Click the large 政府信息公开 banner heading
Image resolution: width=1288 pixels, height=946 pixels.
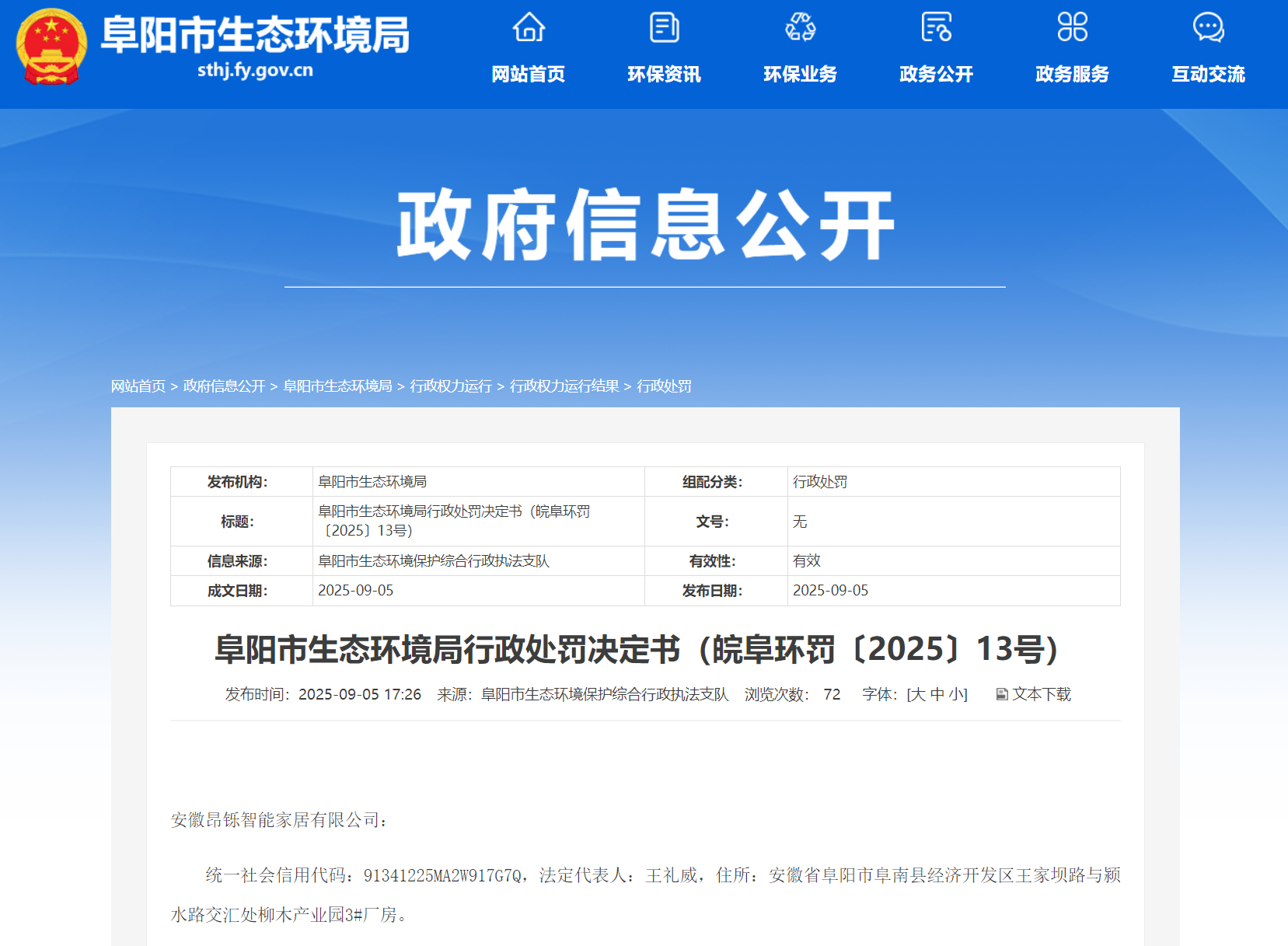(x=645, y=225)
